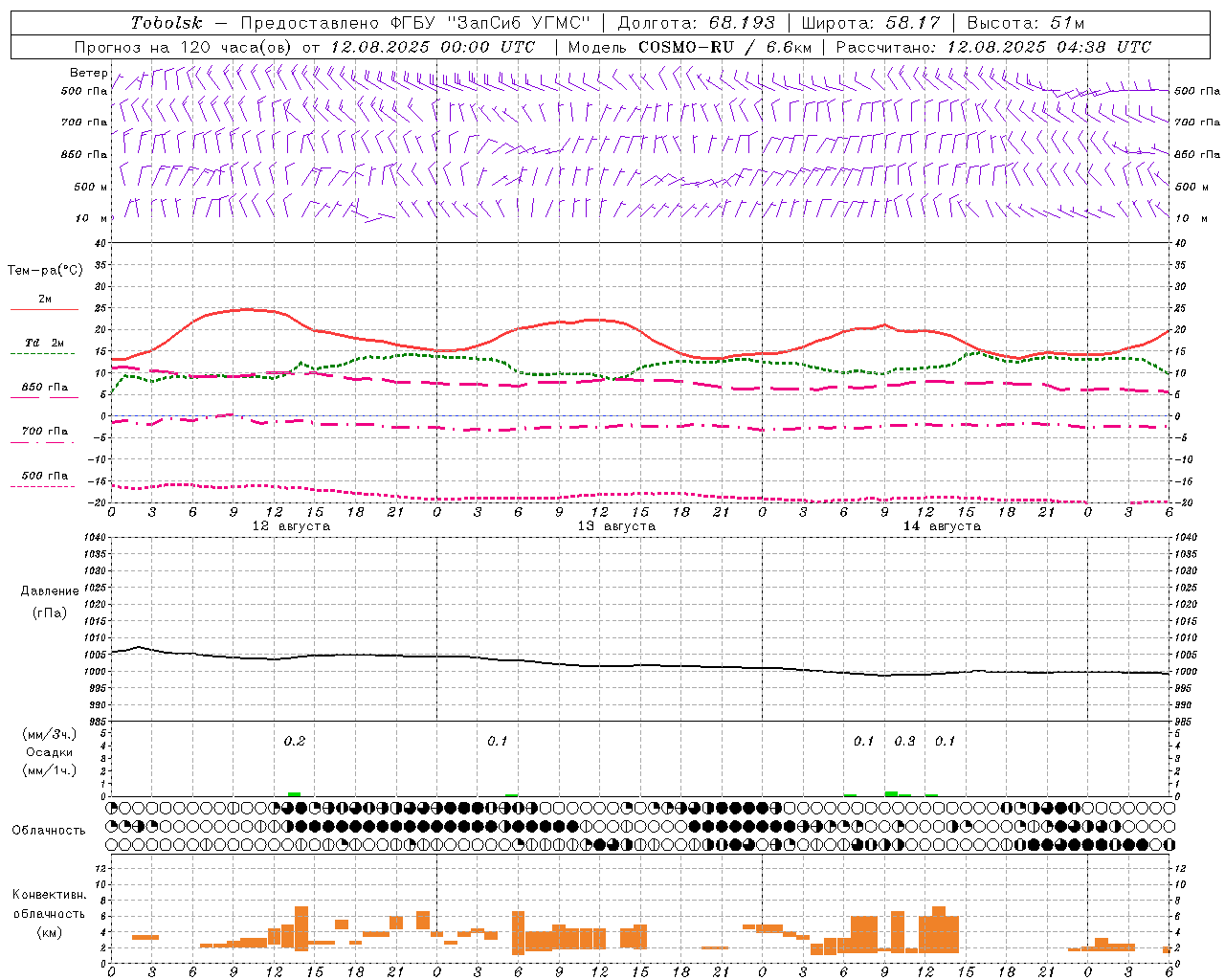Click the "Прогноз на 120 часа(ов)" forecast header
The height and width of the screenshot is (980, 1225).
183,47
